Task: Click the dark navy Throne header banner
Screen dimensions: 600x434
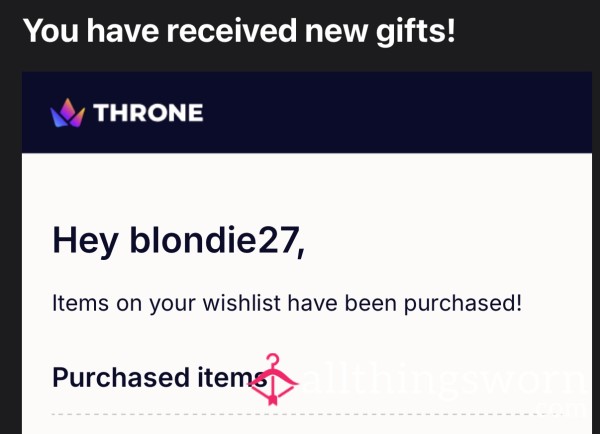Action: [x=307, y=112]
